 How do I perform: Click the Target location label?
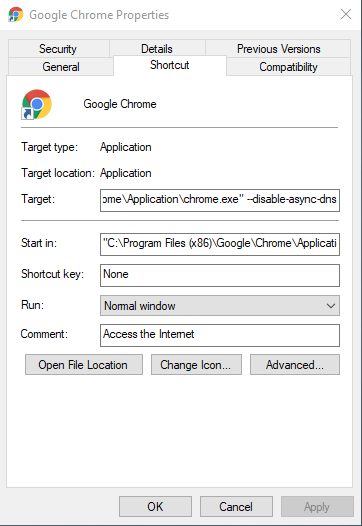pos(58,173)
